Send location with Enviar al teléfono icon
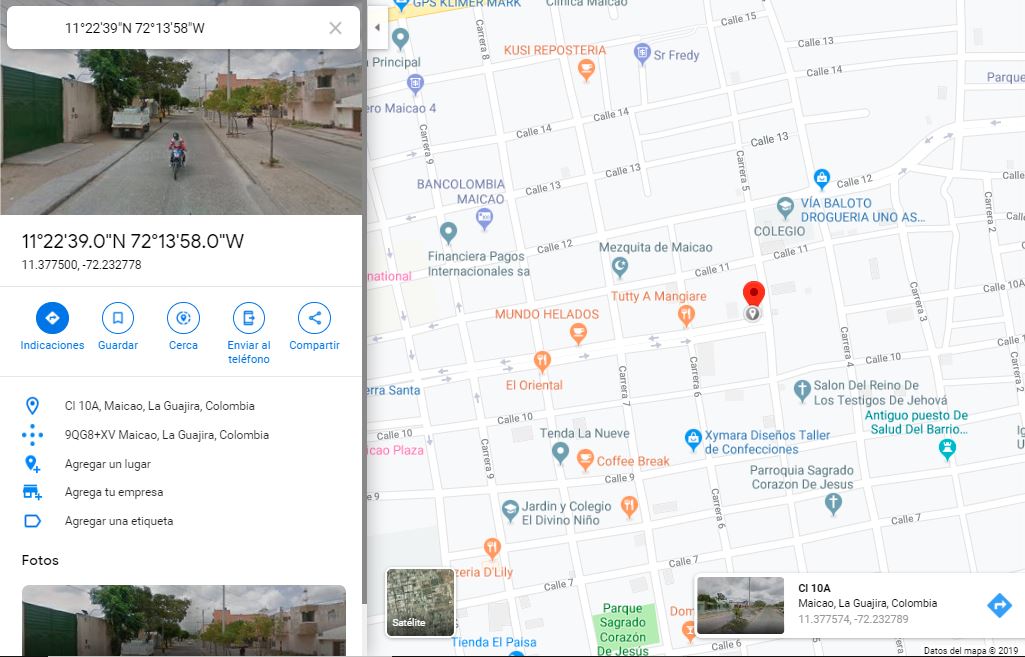The image size is (1025, 657). 248,318
